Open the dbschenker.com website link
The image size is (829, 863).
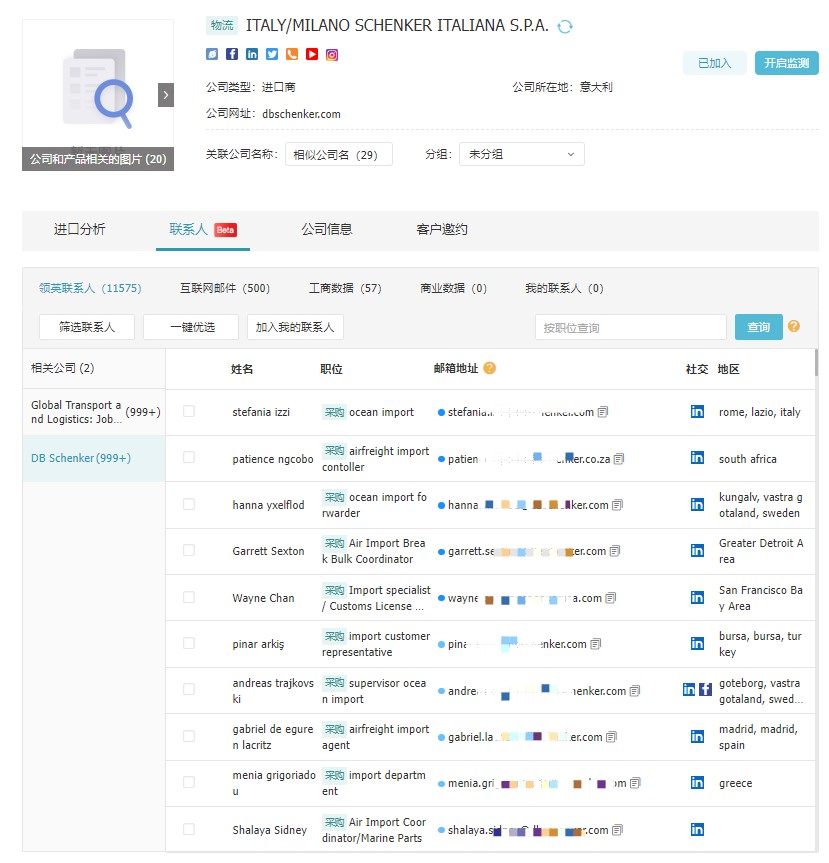(301, 114)
